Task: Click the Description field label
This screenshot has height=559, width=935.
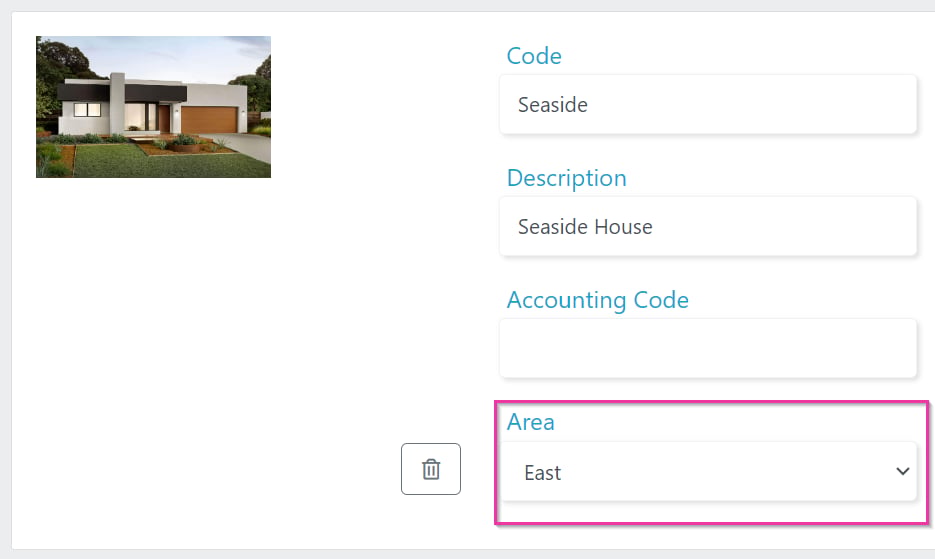Action: (566, 178)
